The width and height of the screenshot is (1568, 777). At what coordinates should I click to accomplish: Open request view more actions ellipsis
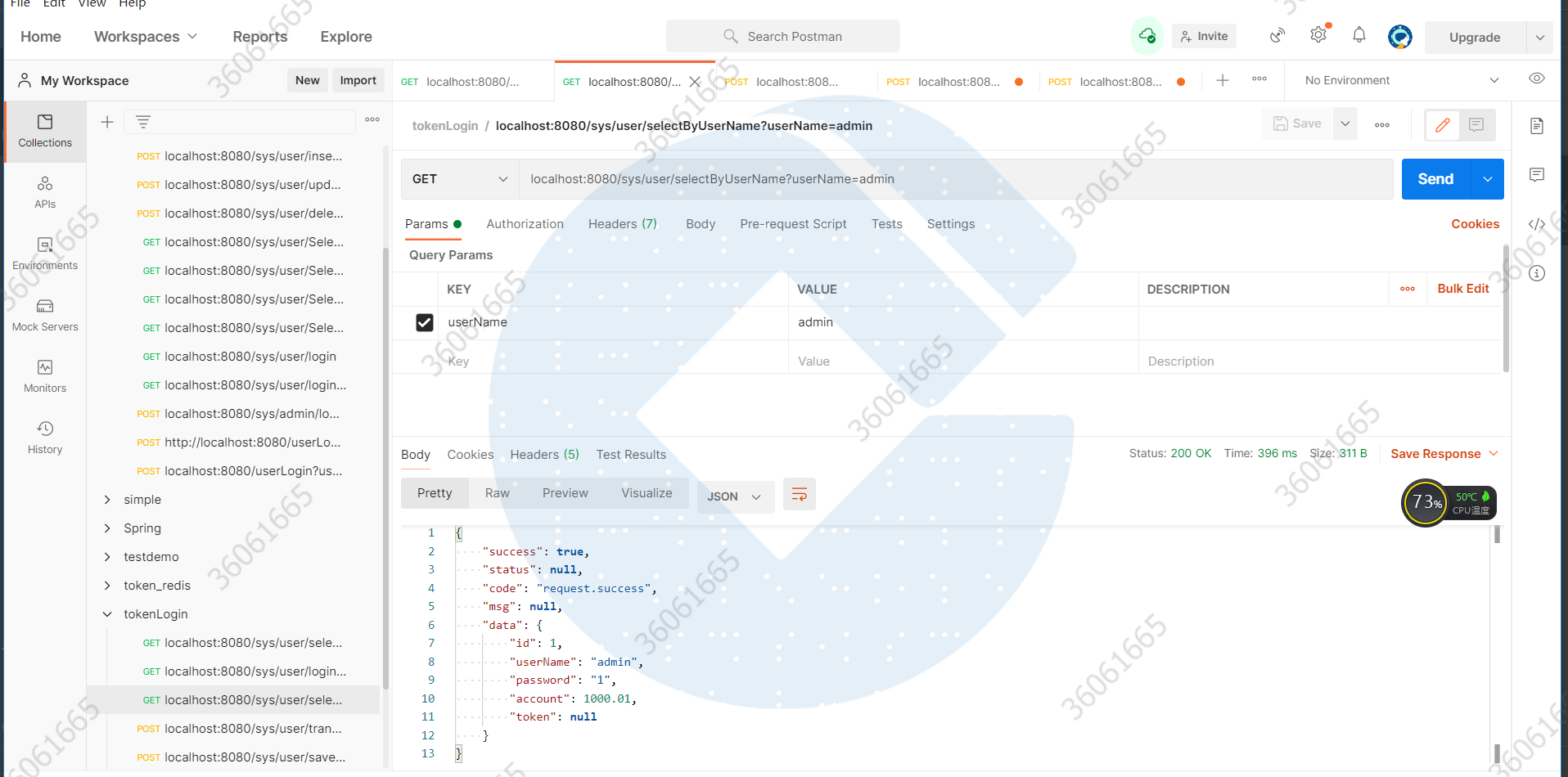coord(1382,125)
